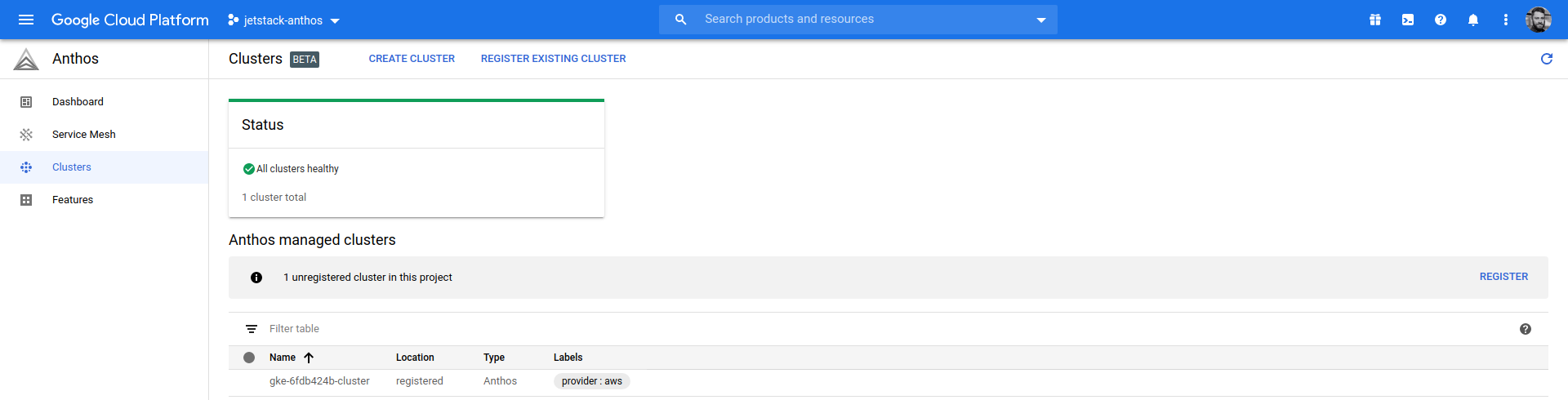The image size is (1568, 400).
Task: Refresh the clusters page
Action: click(x=1547, y=59)
